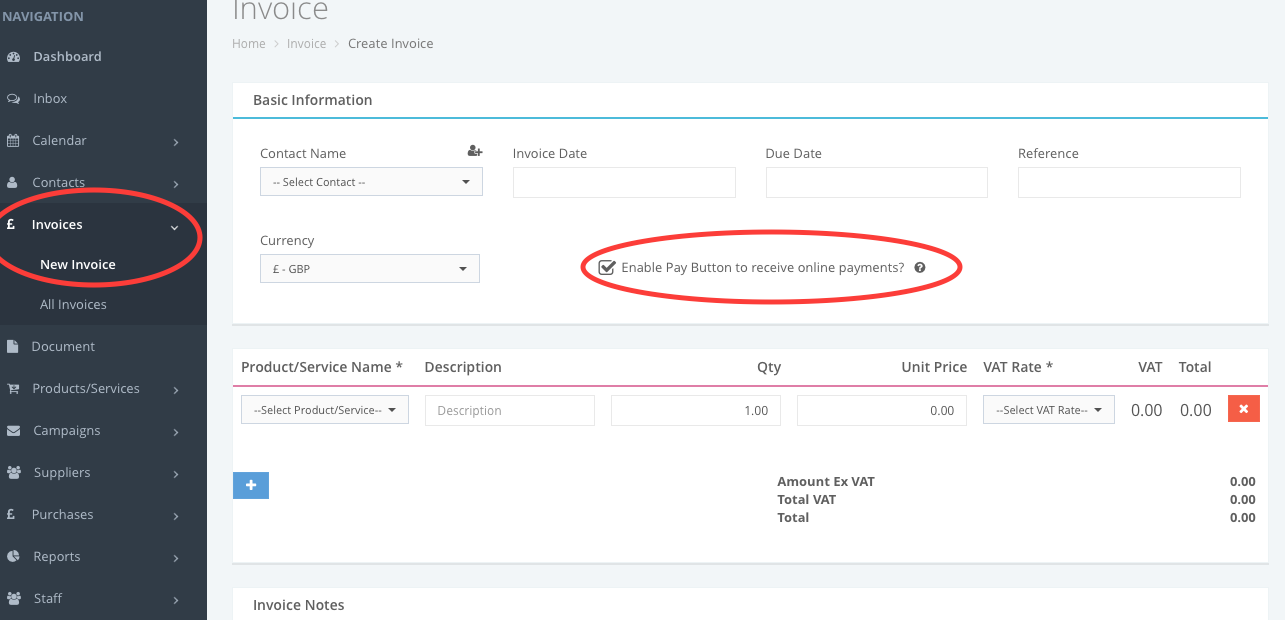Viewport: 1285px width, 620px height.
Task: Click the add contact icon beside Contact Name
Action: (x=475, y=152)
